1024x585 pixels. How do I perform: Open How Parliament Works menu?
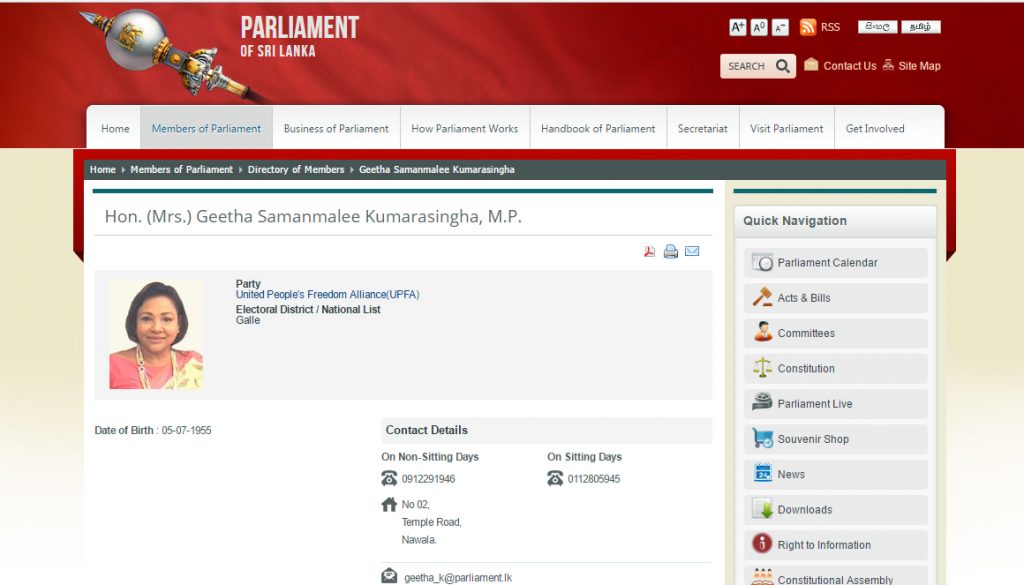[x=465, y=129]
